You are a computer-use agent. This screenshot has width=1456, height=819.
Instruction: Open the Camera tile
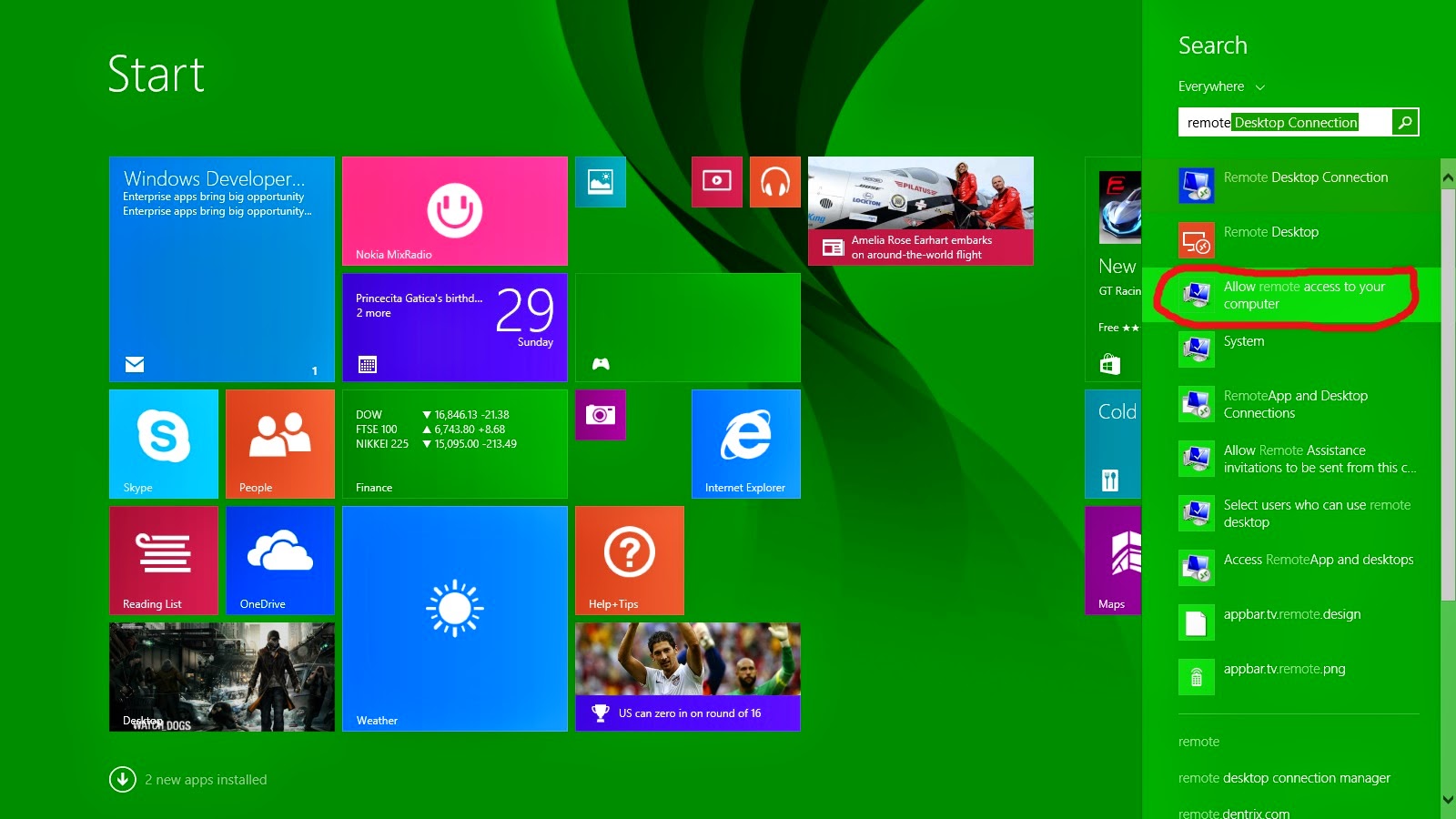pyautogui.click(x=601, y=415)
